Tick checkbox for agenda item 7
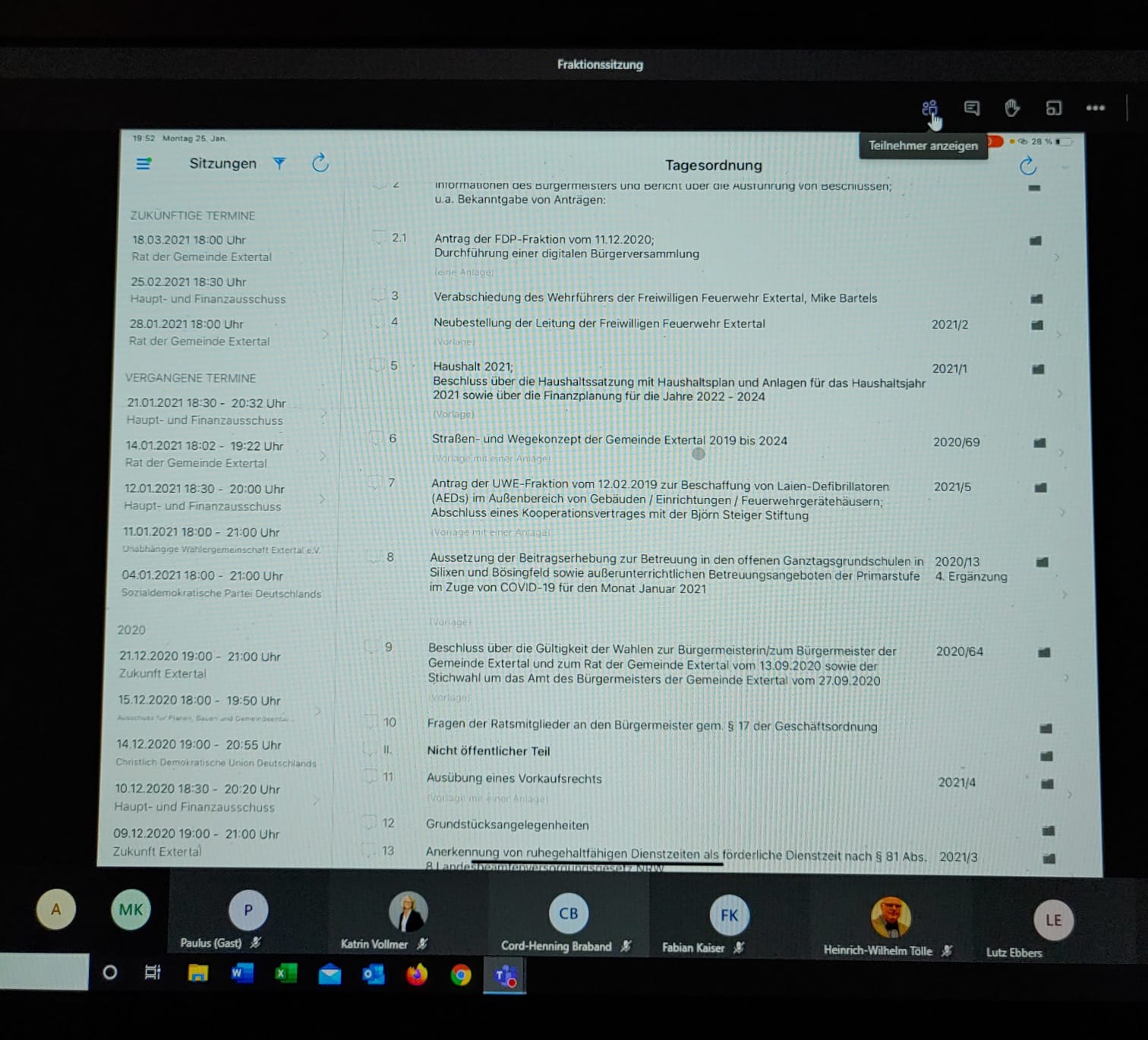The height and width of the screenshot is (1040, 1148). 374,482
